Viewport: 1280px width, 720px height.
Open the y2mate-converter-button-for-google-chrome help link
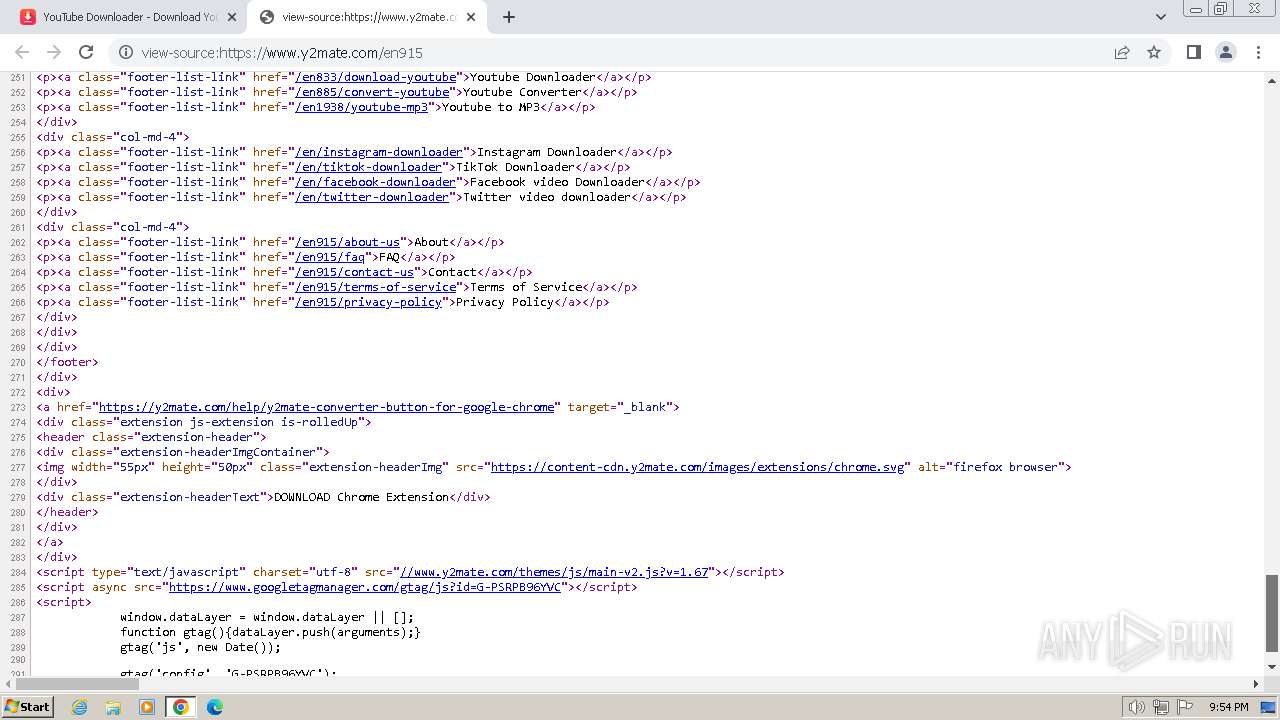point(326,407)
